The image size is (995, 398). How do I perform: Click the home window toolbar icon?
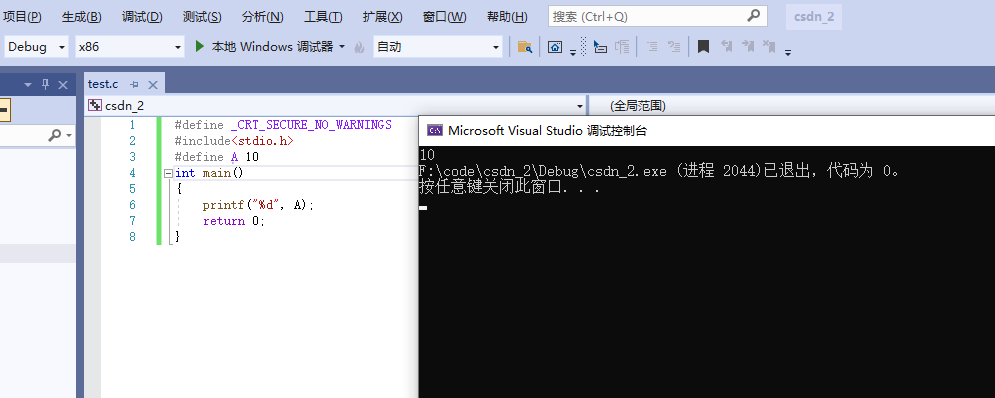tap(555, 46)
